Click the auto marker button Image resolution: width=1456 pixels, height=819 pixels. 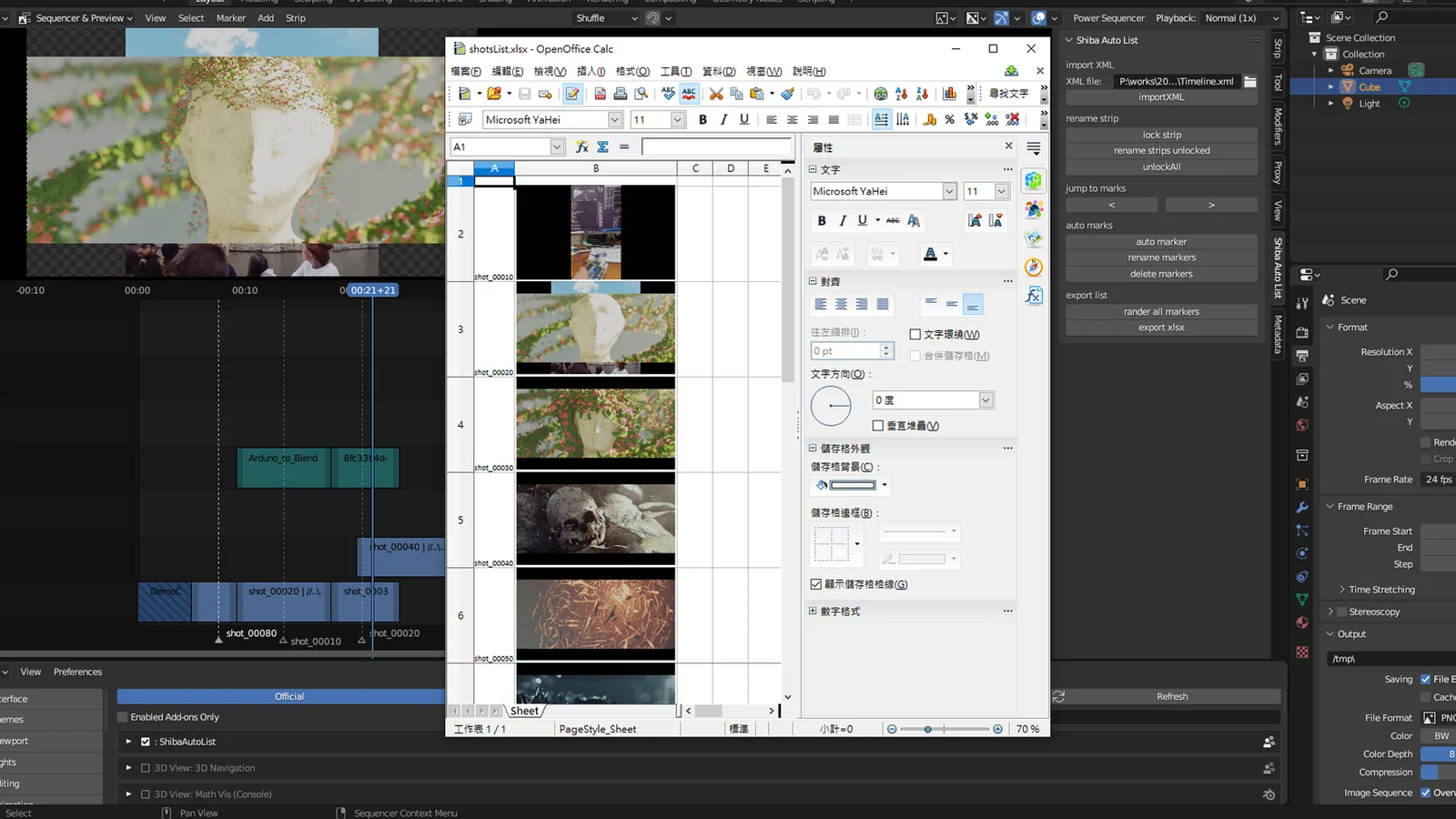[x=1161, y=242]
